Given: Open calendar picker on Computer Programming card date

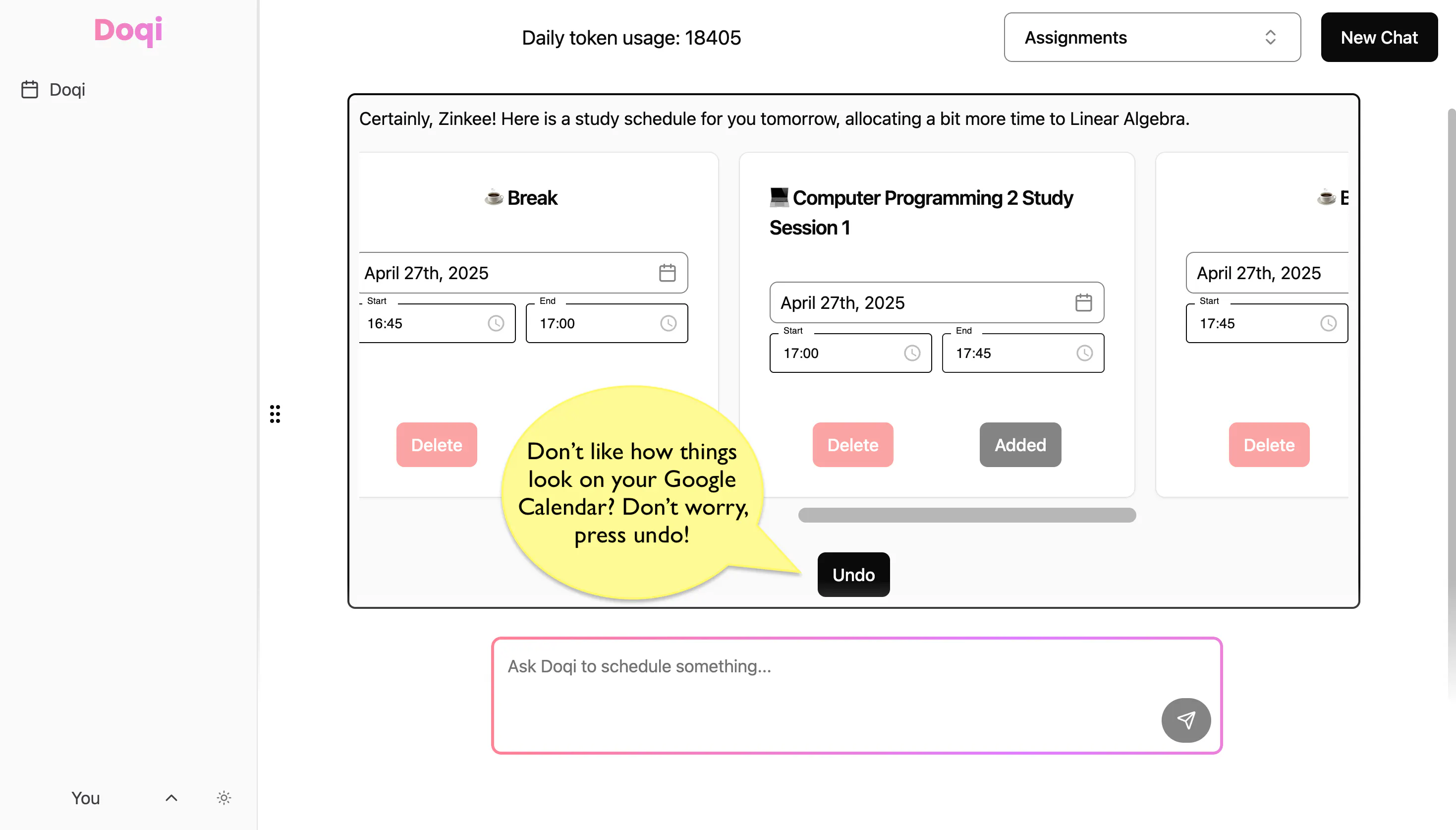Looking at the screenshot, I should tap(1083, 302).
